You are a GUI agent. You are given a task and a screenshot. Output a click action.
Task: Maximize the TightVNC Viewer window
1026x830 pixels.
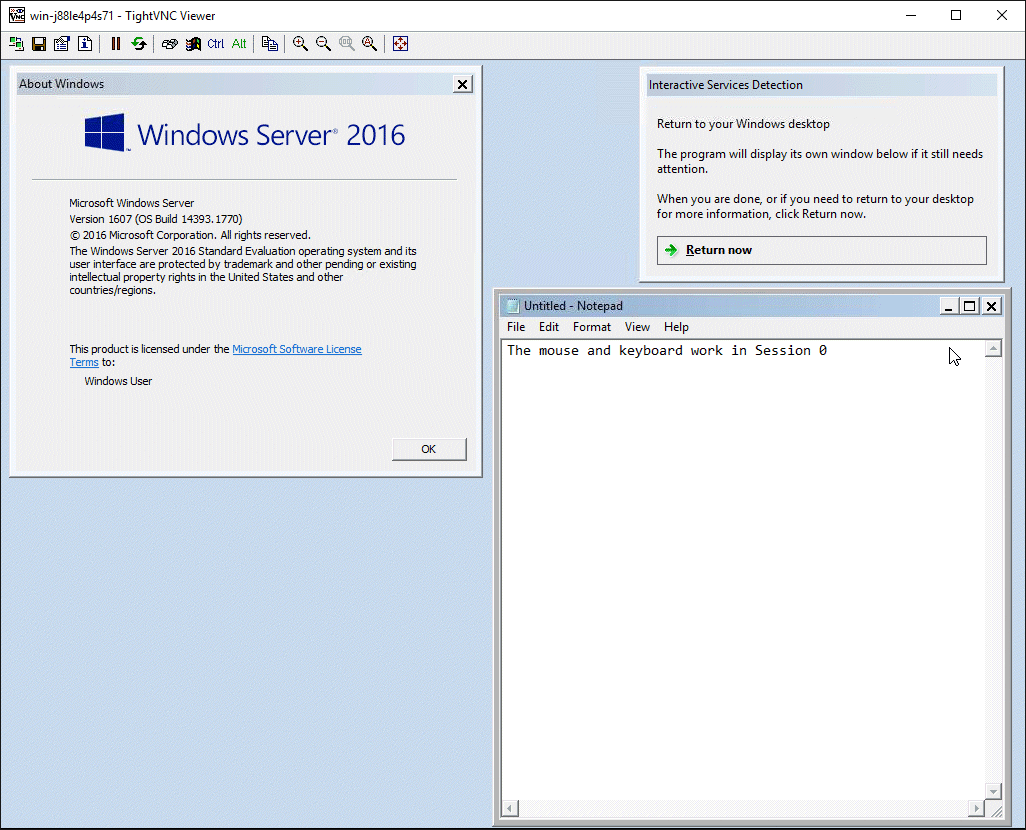956,15
